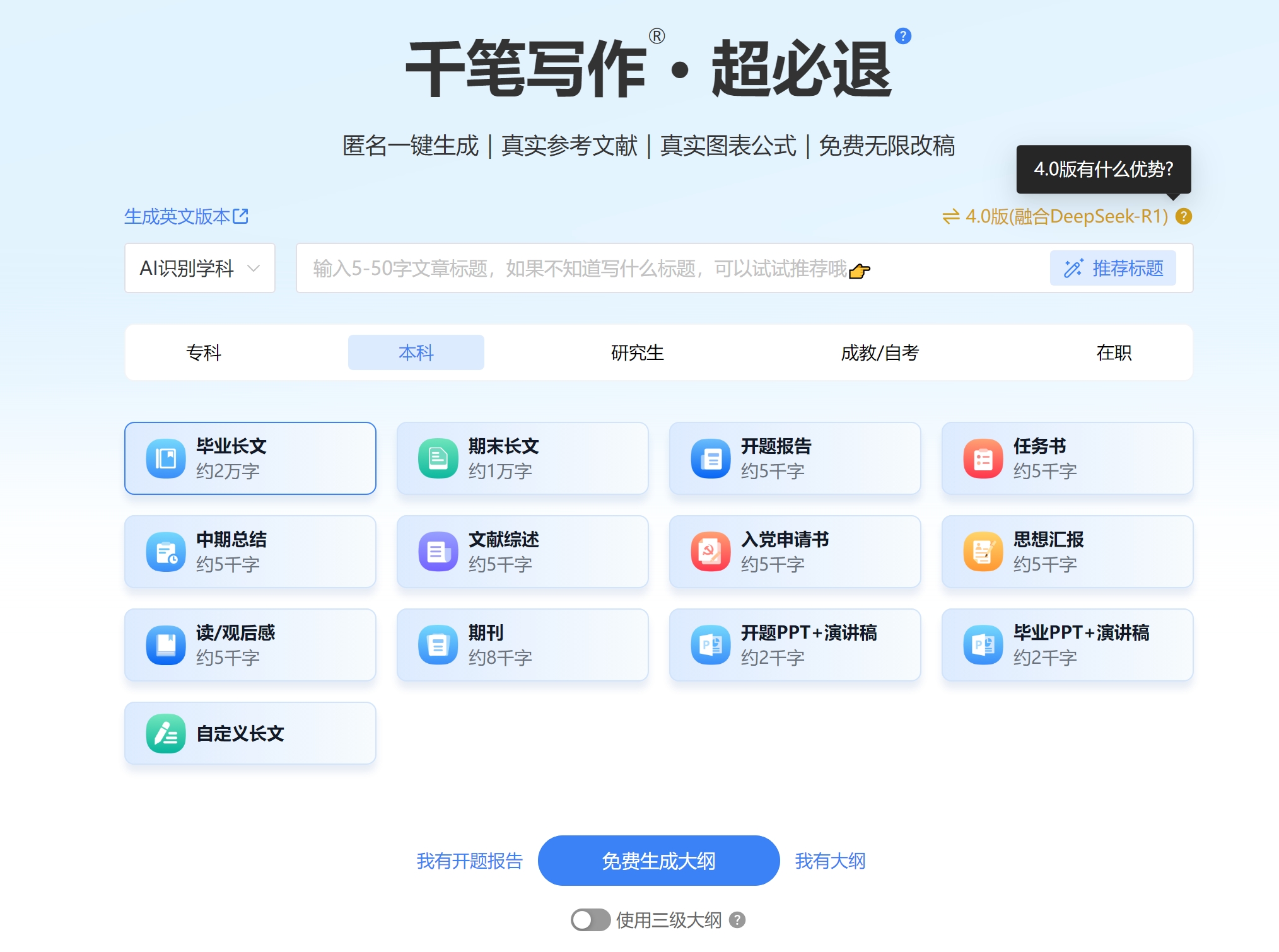This screenshot has height=952, width=1279.
Task: Click the red 任务书 checklist icon
Action: tap(983, 458)
